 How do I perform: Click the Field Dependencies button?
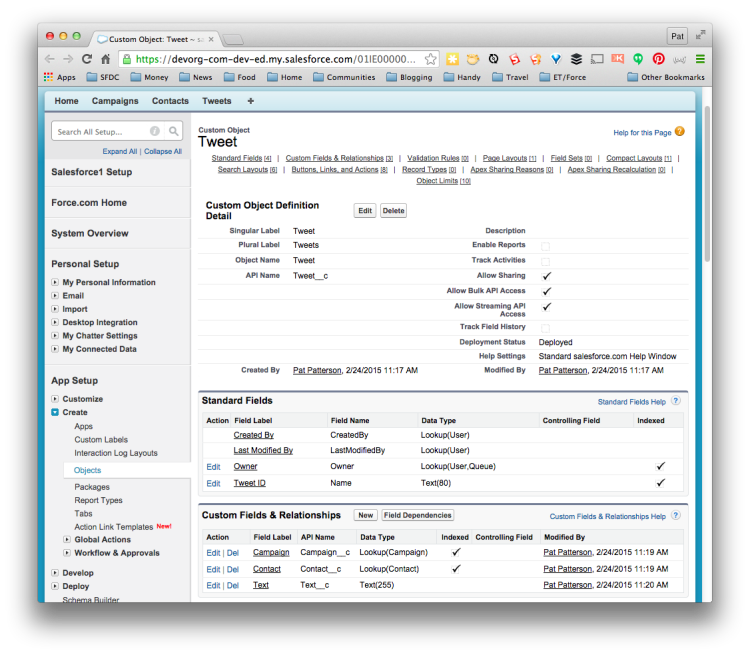pyautogui.click(x=418, y=515)
